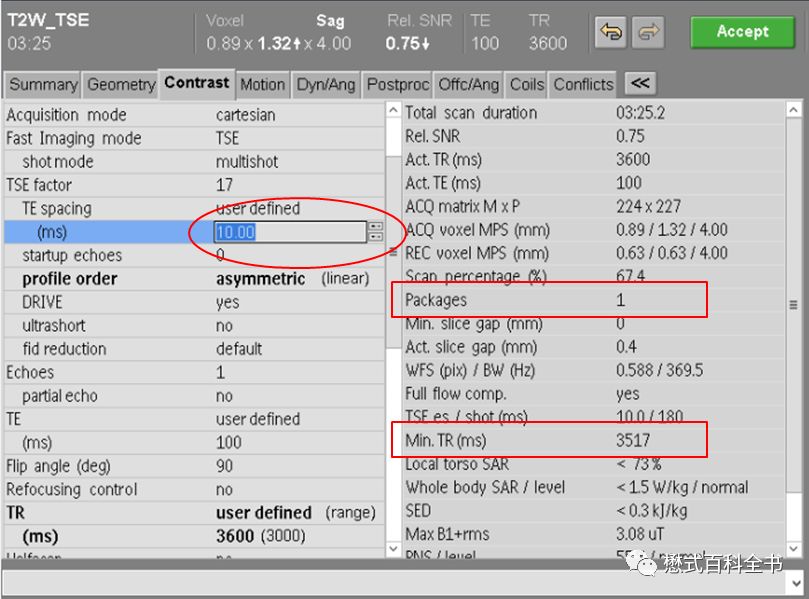Switch to the Geometry tab
The image size is (809, 599).
pos(121,84)
